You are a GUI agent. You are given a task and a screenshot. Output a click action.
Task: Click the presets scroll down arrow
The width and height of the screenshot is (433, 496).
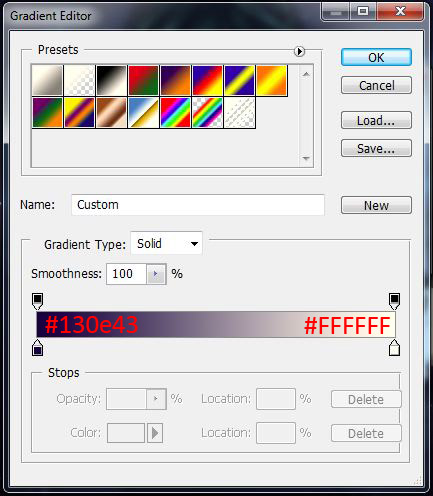coord(306,159)
